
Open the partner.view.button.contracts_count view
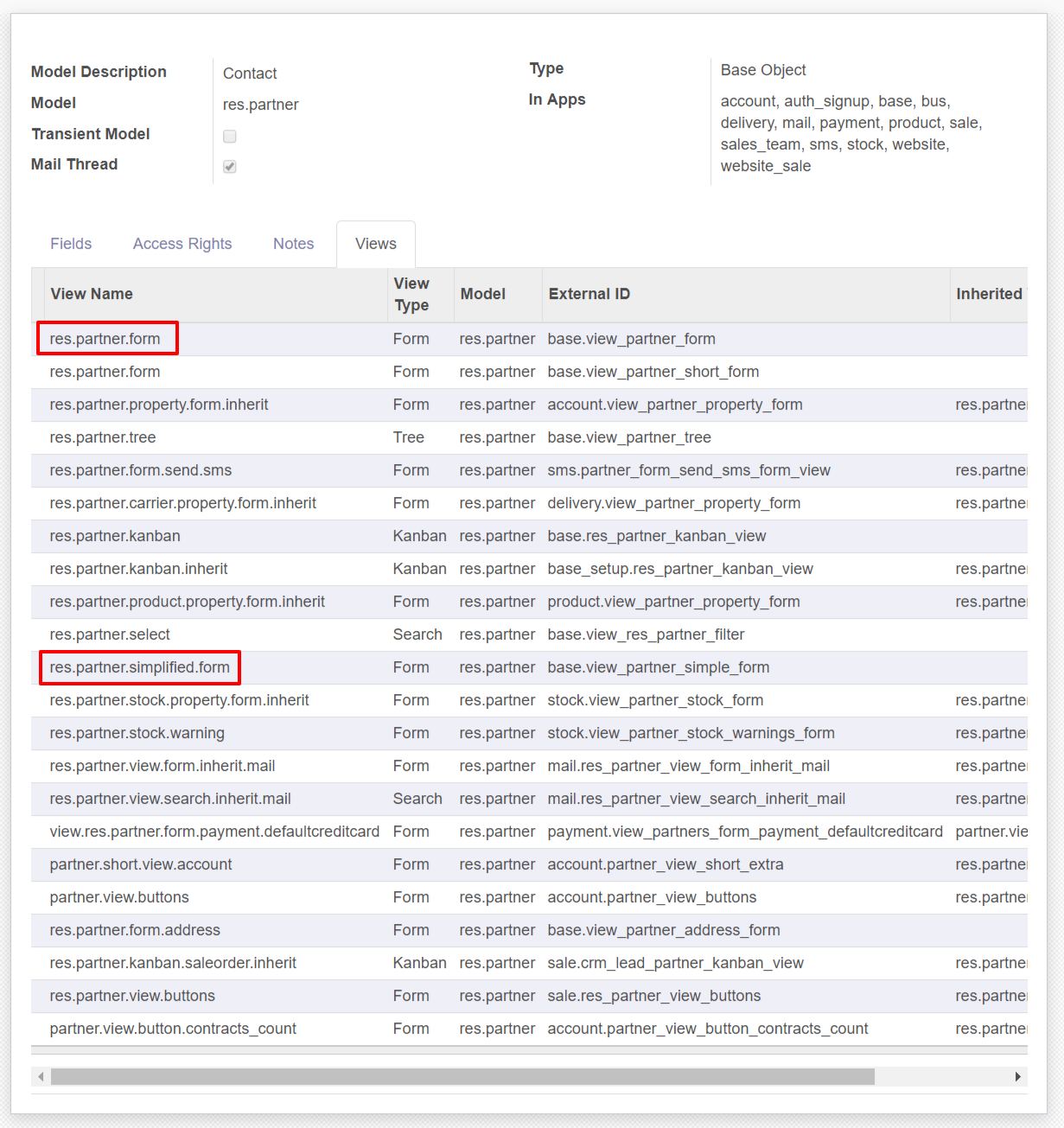529,1029
